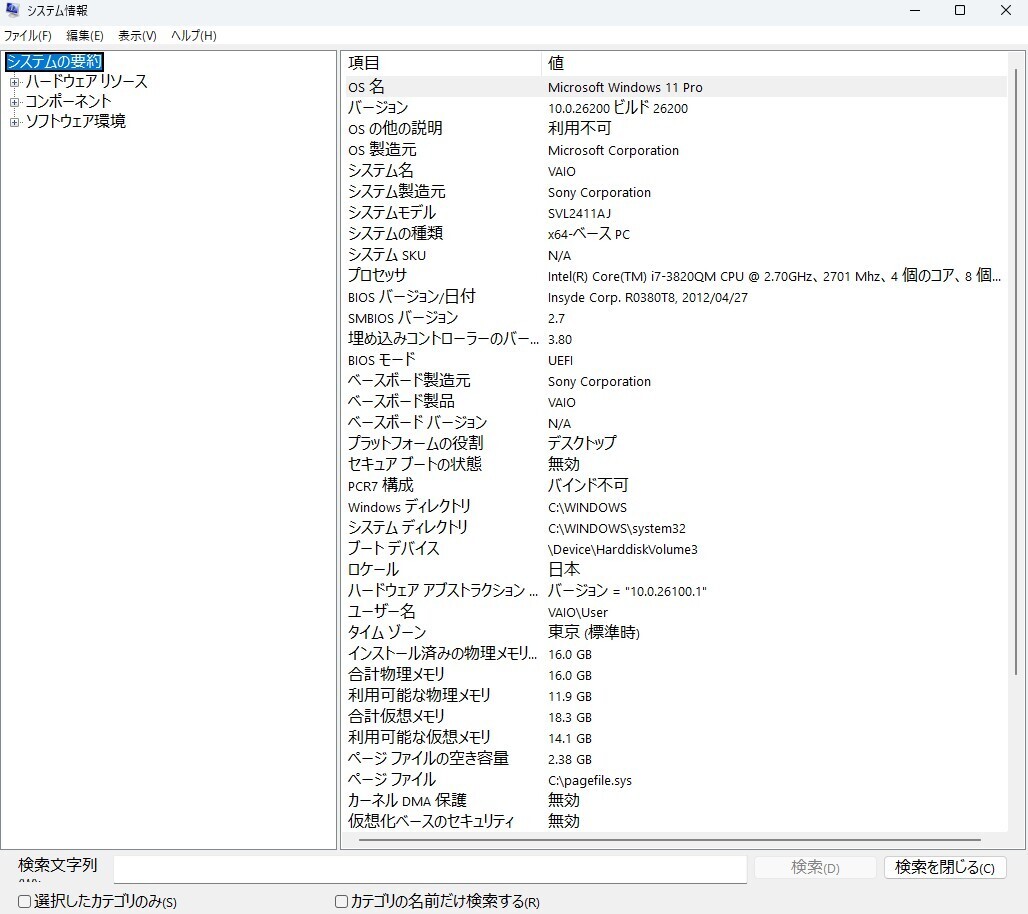Screen dimensions: 1028x914
Task: Click the 項目 column header
Action: [x=443, y=63]
